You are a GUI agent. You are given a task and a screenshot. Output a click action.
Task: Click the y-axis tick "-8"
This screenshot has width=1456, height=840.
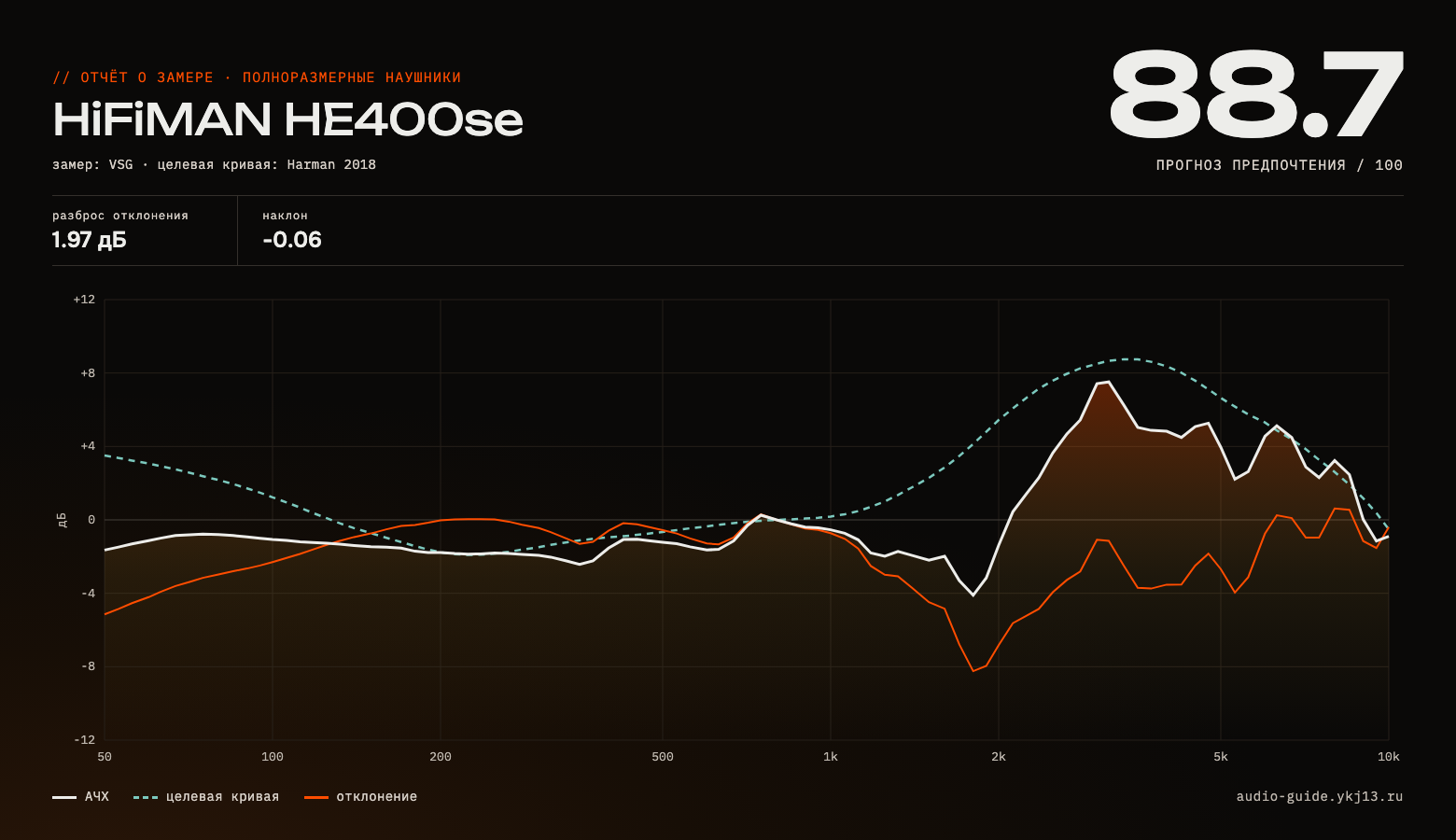[x=88, y=666]
